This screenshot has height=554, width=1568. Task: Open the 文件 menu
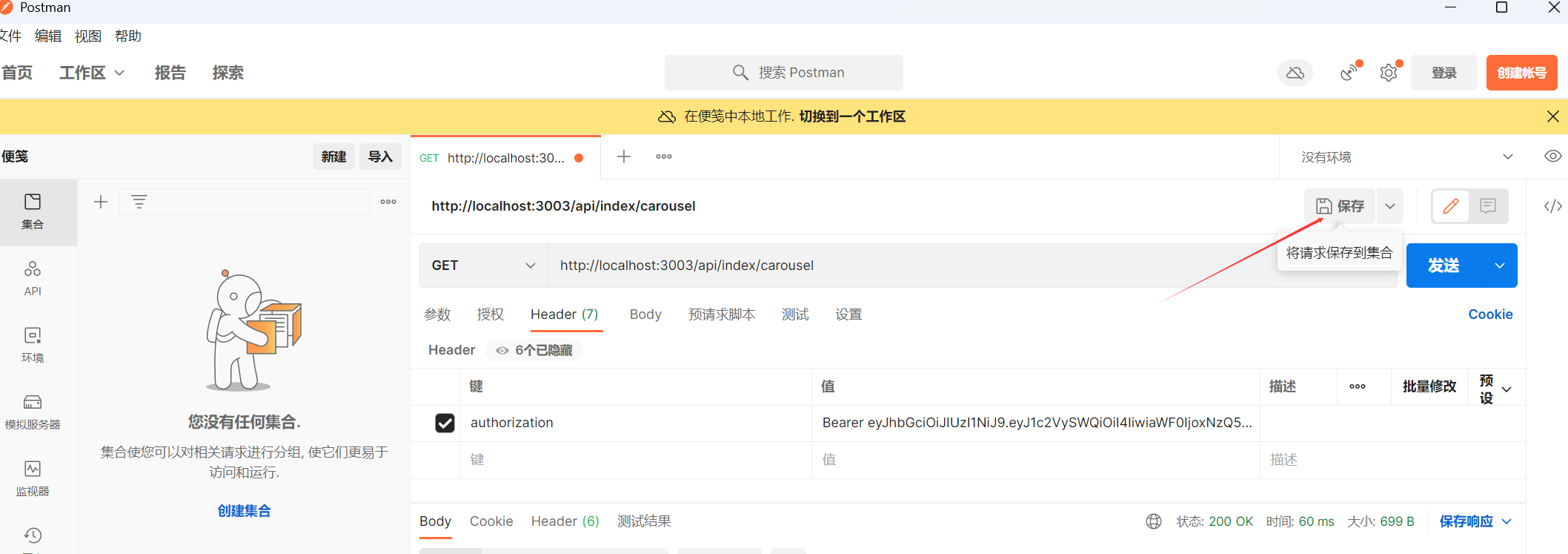[10, 36]
